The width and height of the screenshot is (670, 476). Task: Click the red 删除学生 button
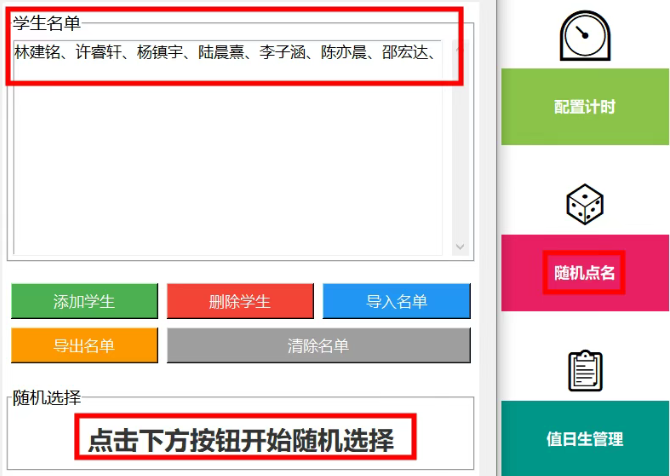click(x=240, y=301)
